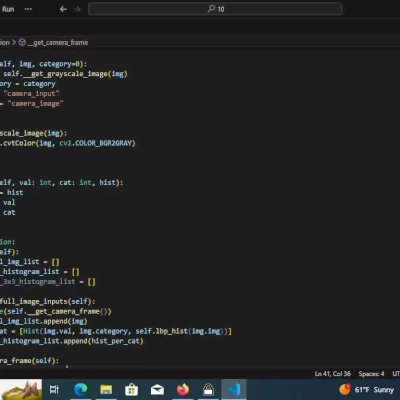Click self.__get_grayscale_image(img) call

(65, 74)
